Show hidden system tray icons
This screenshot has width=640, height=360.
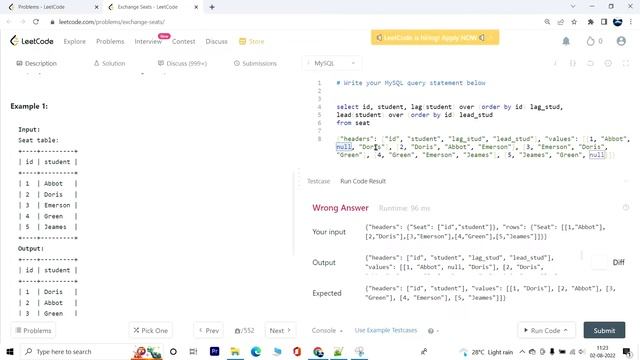[522, 351]
